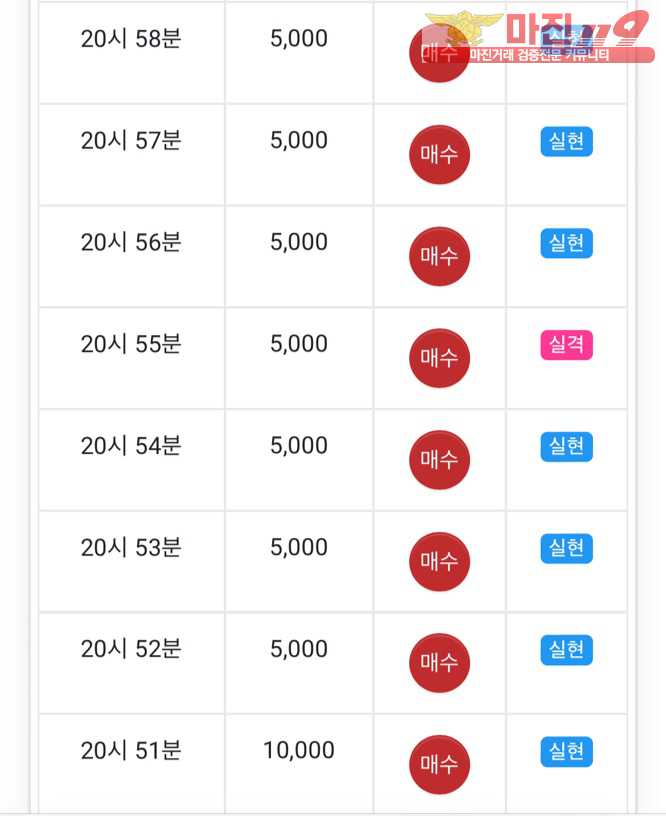
Task: Tap the 매수 circle in the 10,000 row
Action: pos(438,765)
